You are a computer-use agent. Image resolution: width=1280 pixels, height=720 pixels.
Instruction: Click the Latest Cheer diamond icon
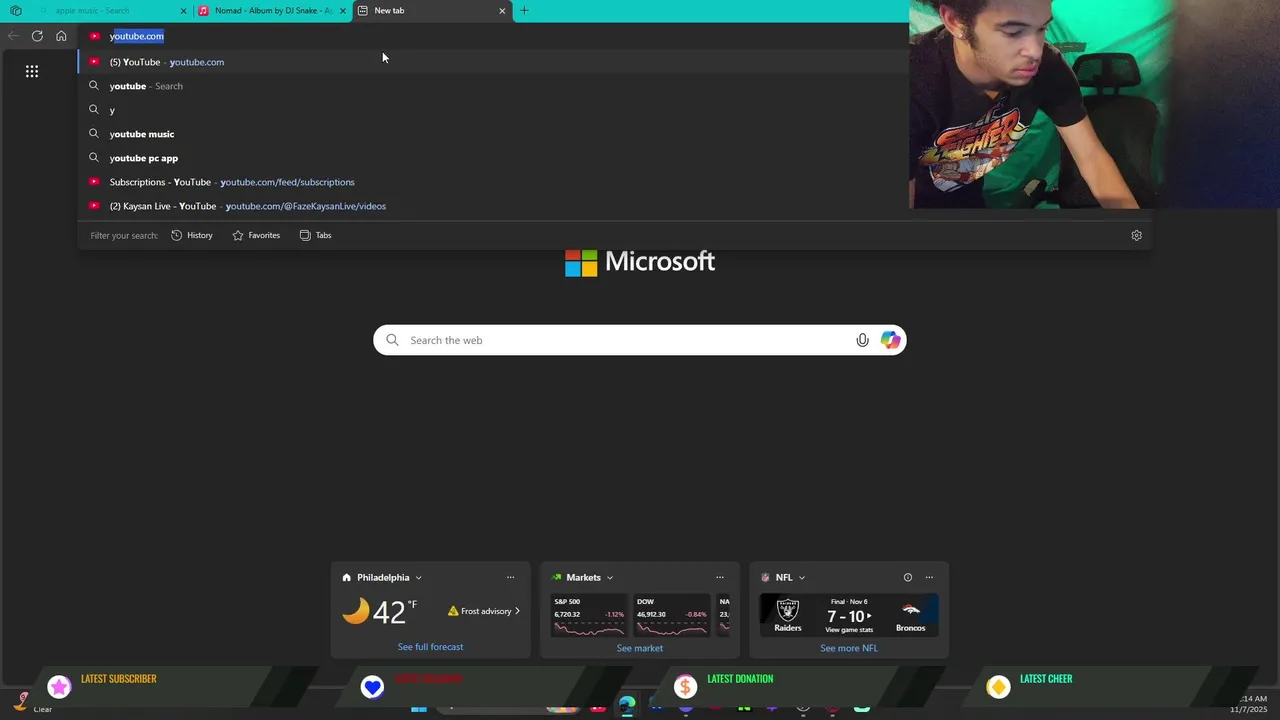click(998, 686)
